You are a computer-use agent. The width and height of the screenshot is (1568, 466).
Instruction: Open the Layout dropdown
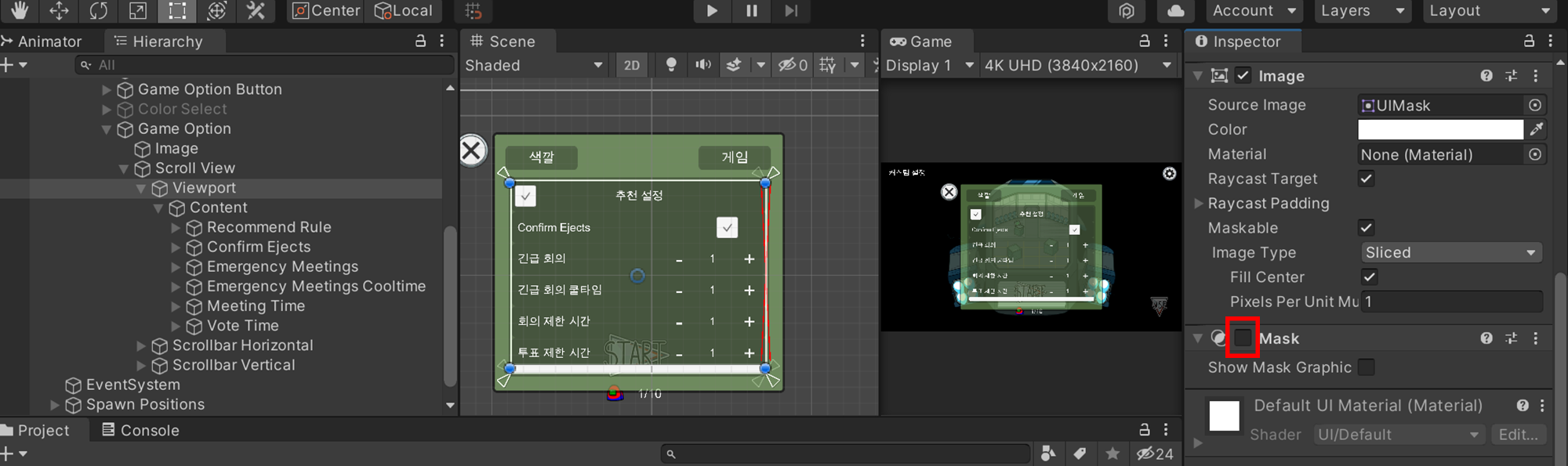[x=1490, y=10]
